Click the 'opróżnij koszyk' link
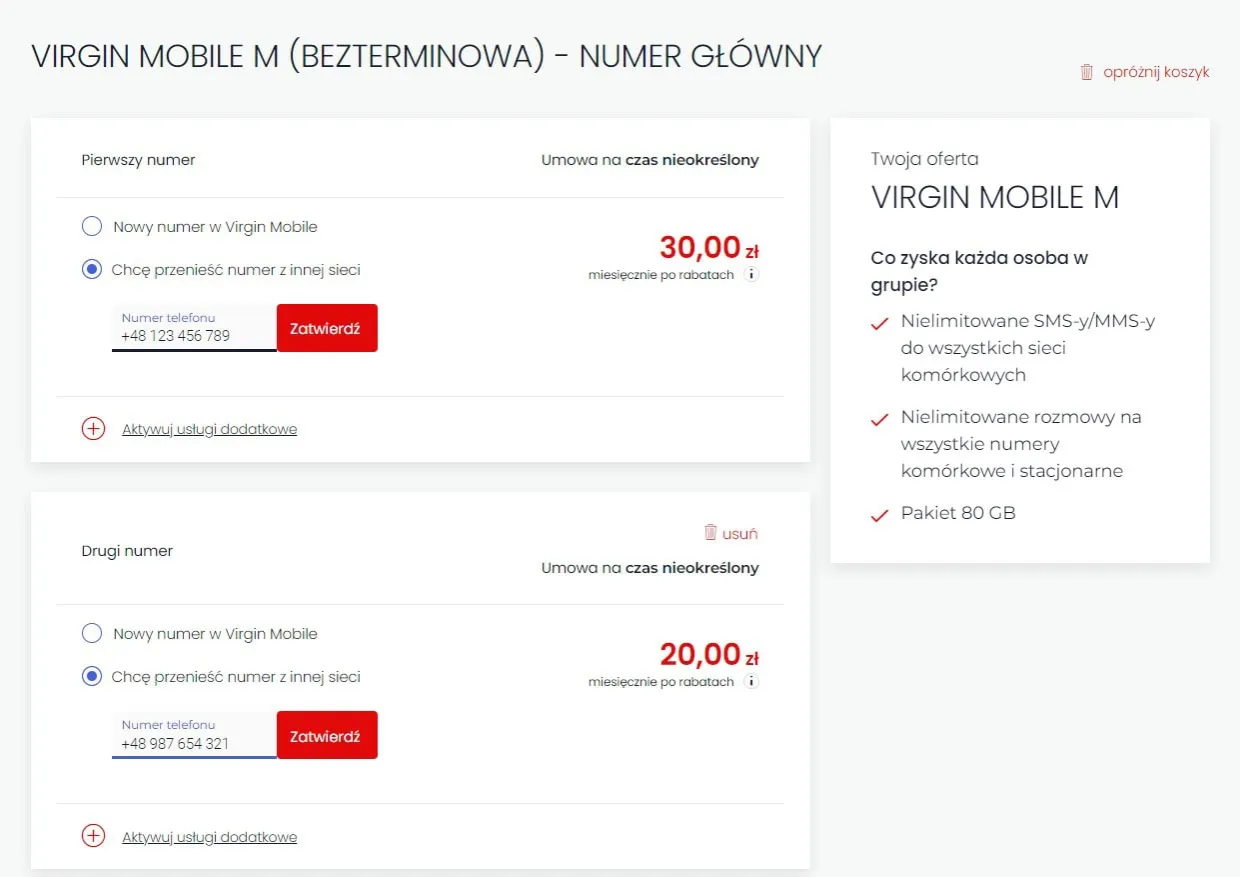1240x877 pixels. point(1156,72)
